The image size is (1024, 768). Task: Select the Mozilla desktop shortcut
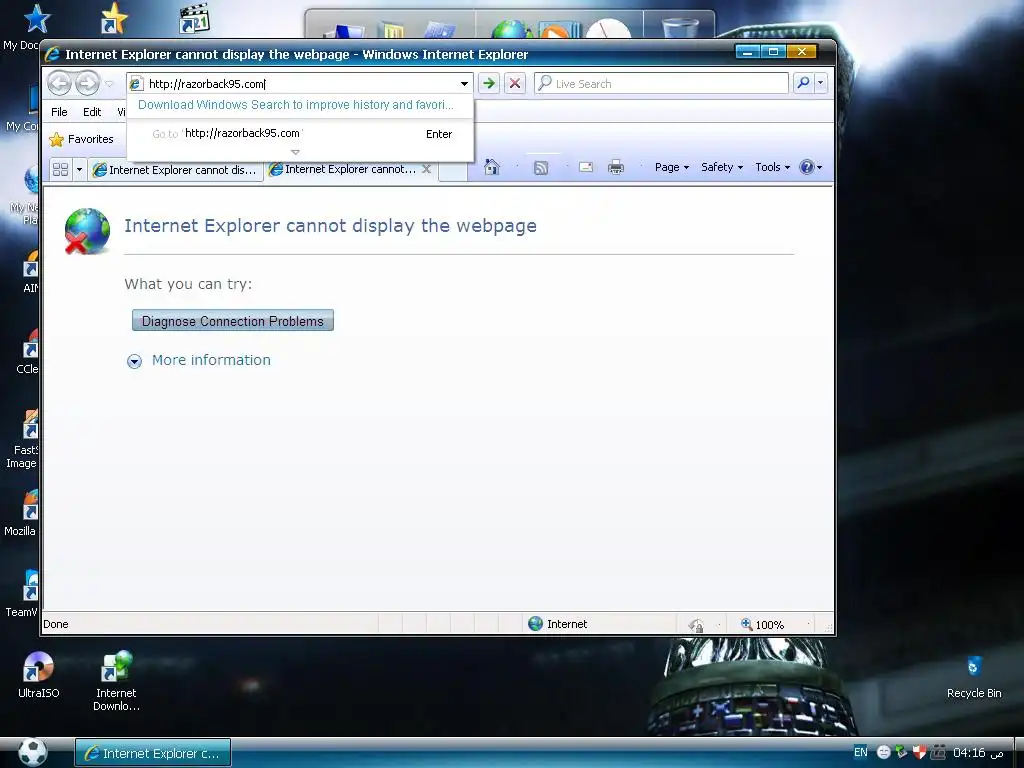pyautogui.click(x=22, y=514)
